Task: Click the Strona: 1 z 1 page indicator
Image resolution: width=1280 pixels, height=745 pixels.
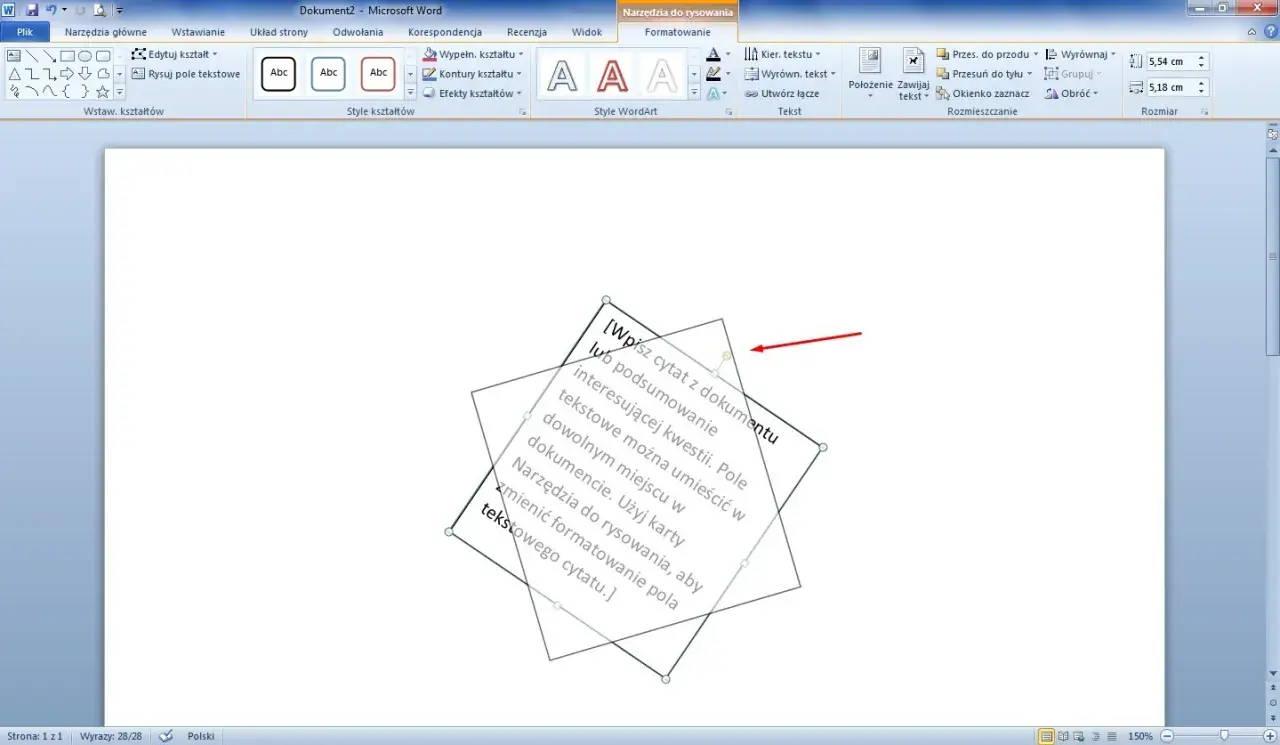Action: pyautogui.click(x=35, y=736)
